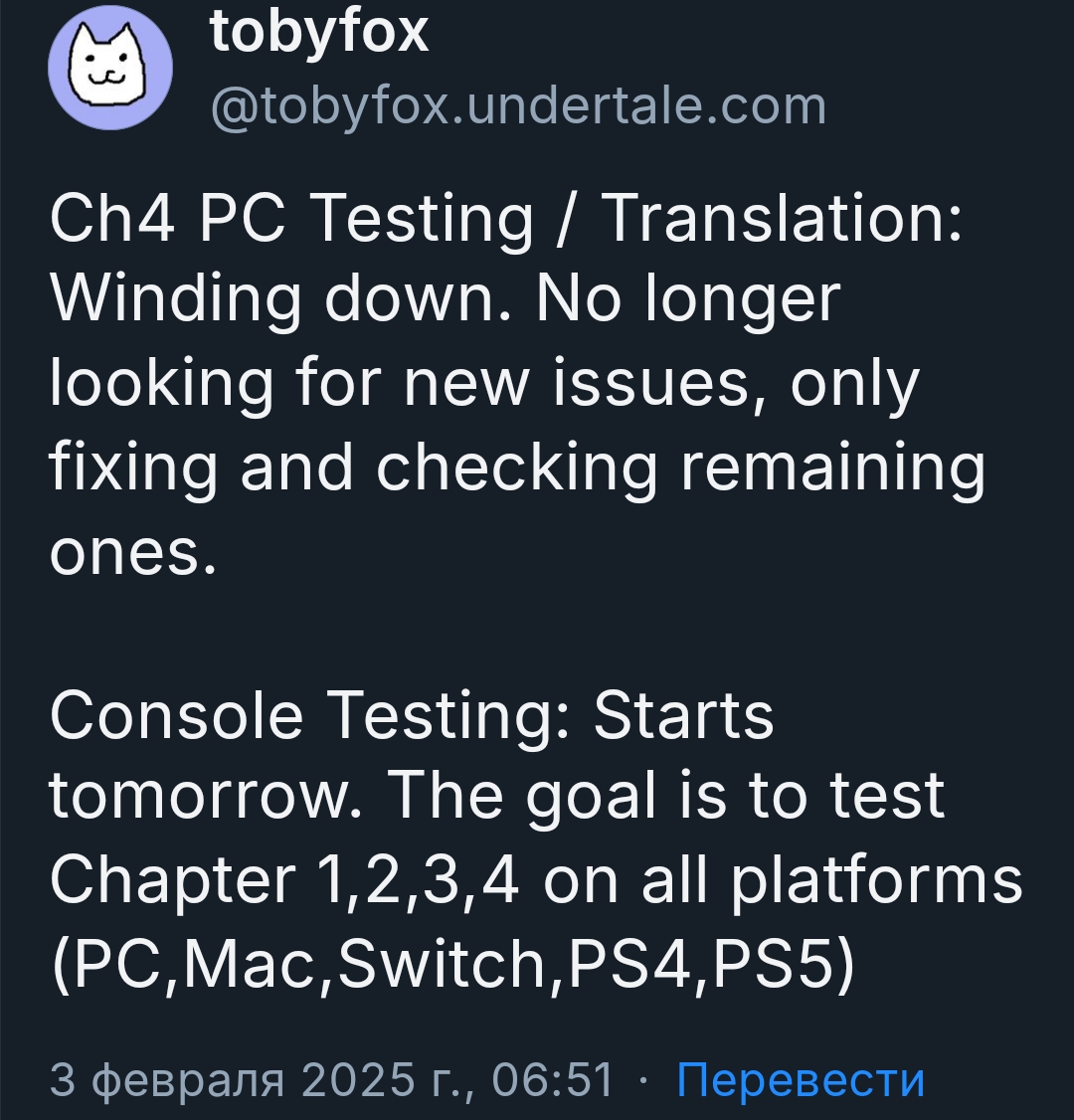
Task: Click the line 'tomorrow. The goal is to test'
Action: [x=497, y=797]
